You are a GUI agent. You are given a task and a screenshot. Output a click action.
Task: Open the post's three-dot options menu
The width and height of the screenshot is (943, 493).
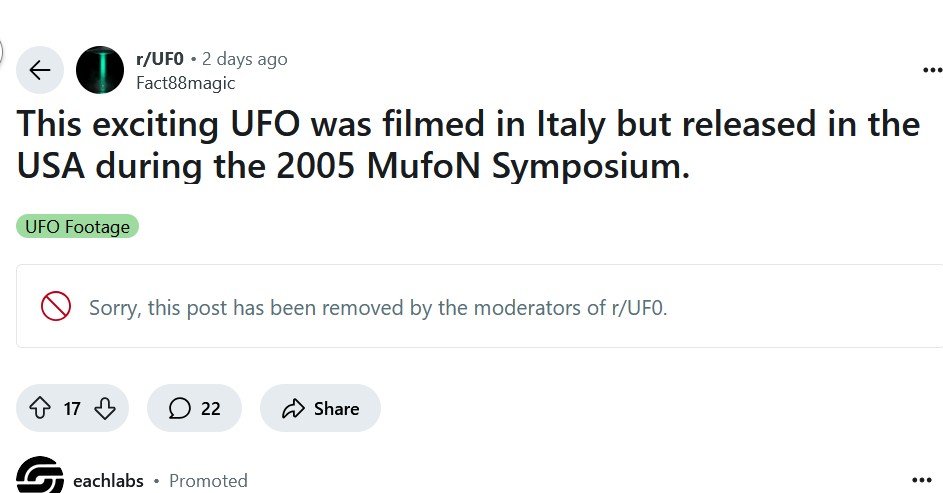[931, 70]
